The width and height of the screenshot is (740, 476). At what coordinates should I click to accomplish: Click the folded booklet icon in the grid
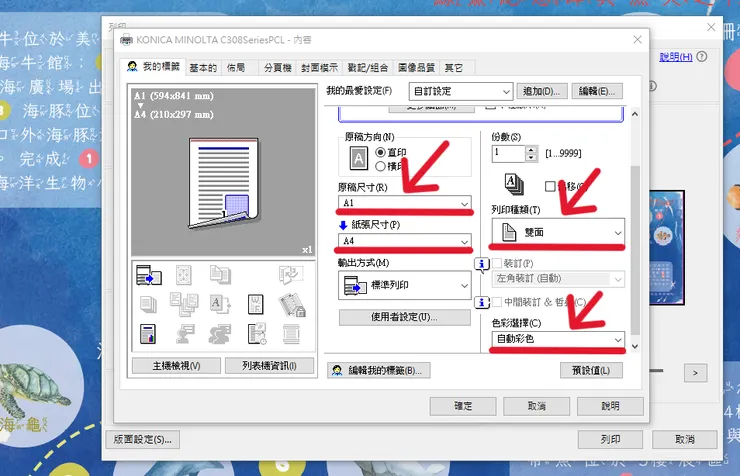pos(291,275)
